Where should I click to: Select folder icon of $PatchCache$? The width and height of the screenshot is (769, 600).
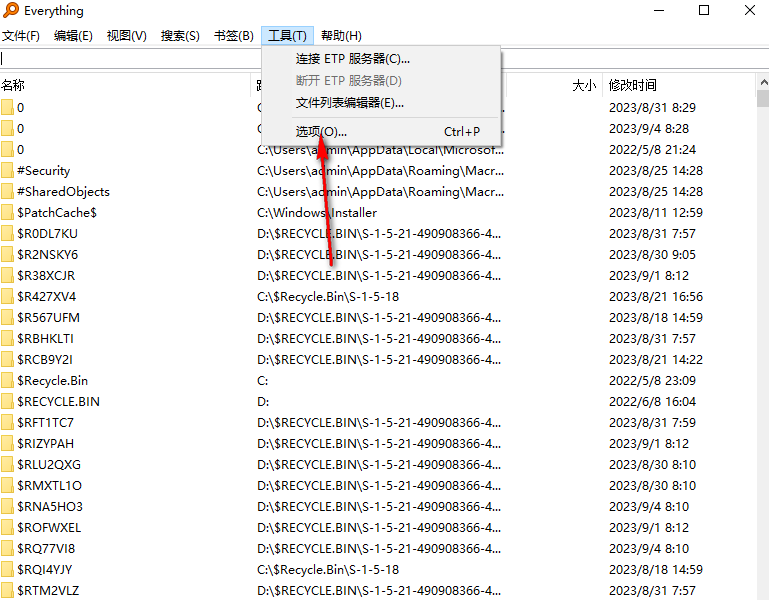pyautogui.click(x=7, y=213)
